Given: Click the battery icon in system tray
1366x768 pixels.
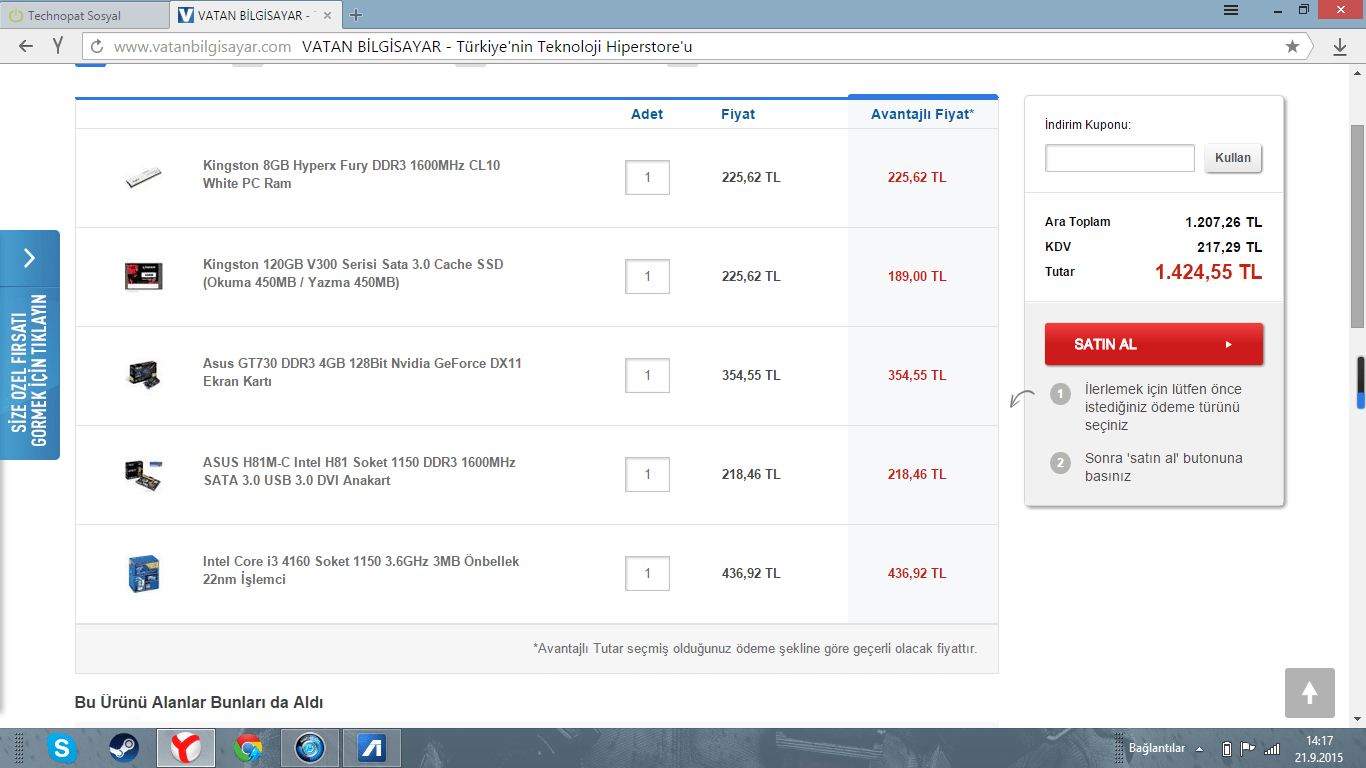Looking at the screenshot, I should click(1227, 749).
